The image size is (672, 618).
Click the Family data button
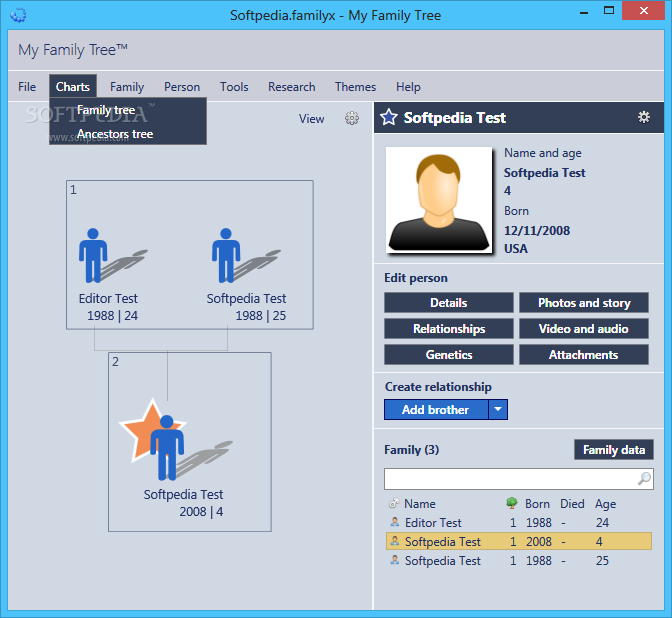point(614,450)
